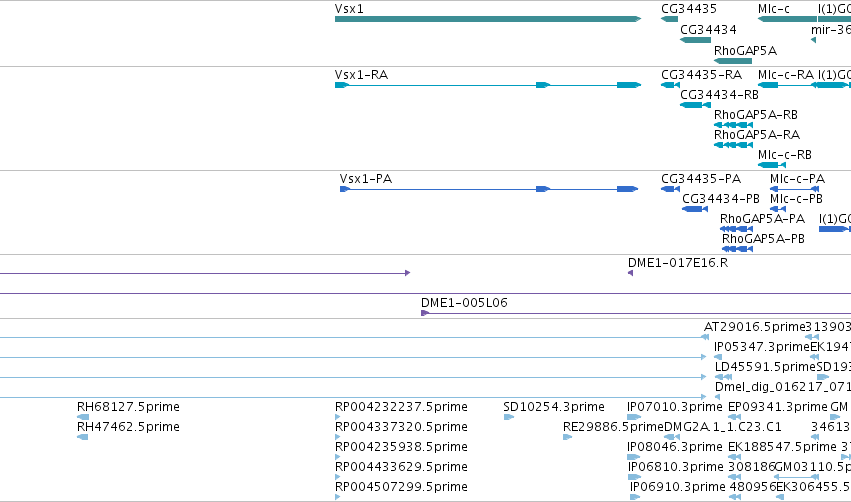Select the RP004337320.5prime EST
Screen dimensions: 851x502
pyautogui.click(x=338, y=437)
